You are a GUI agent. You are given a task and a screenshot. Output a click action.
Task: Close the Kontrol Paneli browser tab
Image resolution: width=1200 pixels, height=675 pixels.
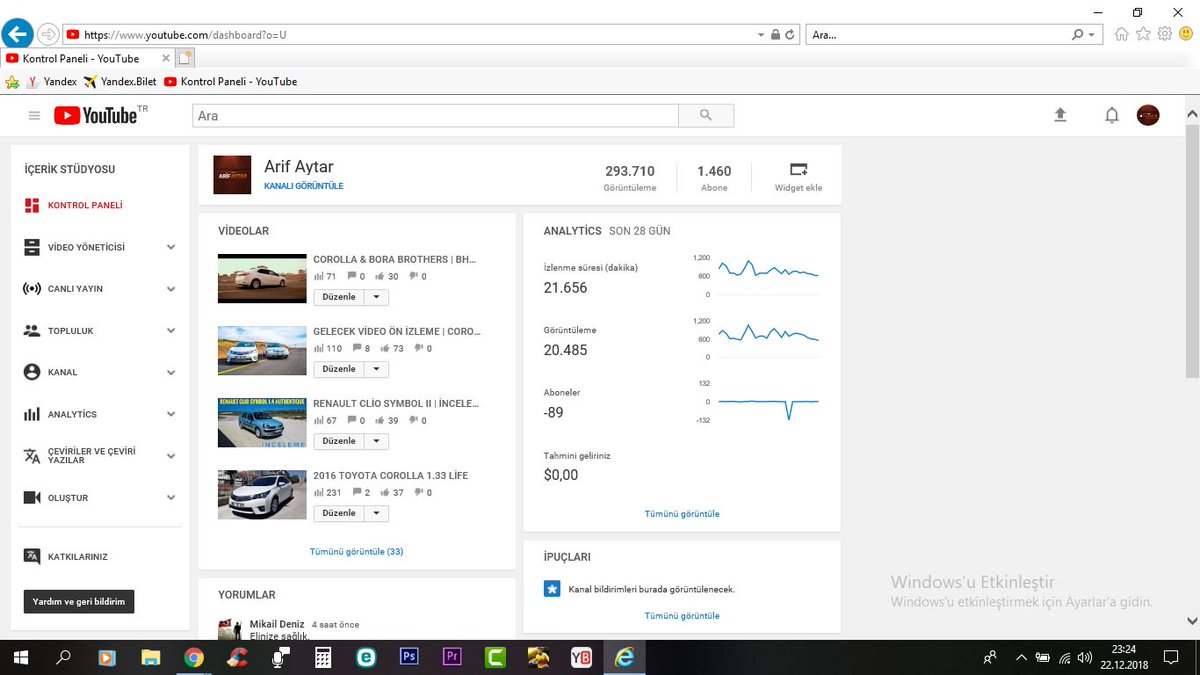[x=166, y=59]
